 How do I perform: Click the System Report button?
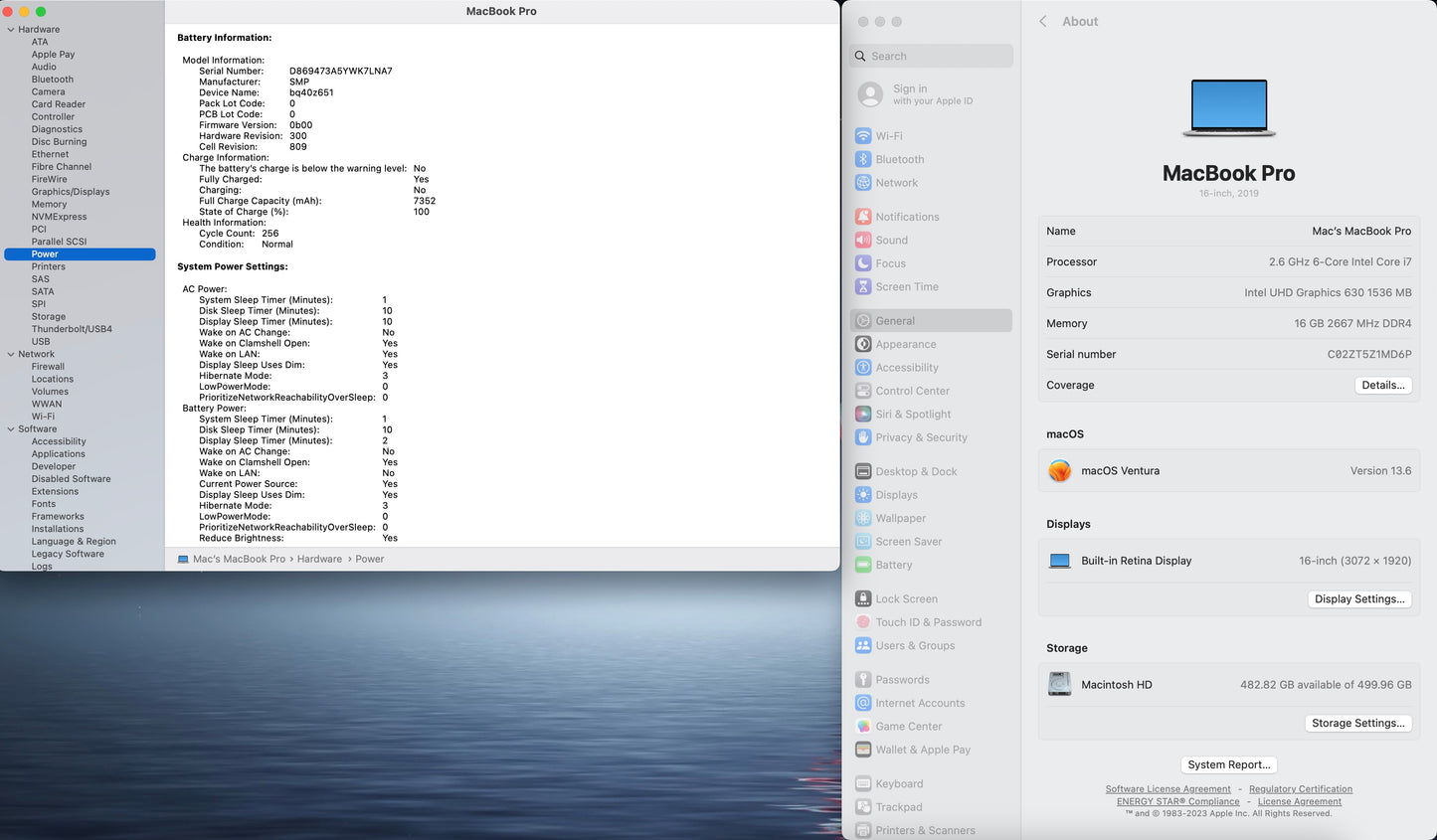(1229, 765)
